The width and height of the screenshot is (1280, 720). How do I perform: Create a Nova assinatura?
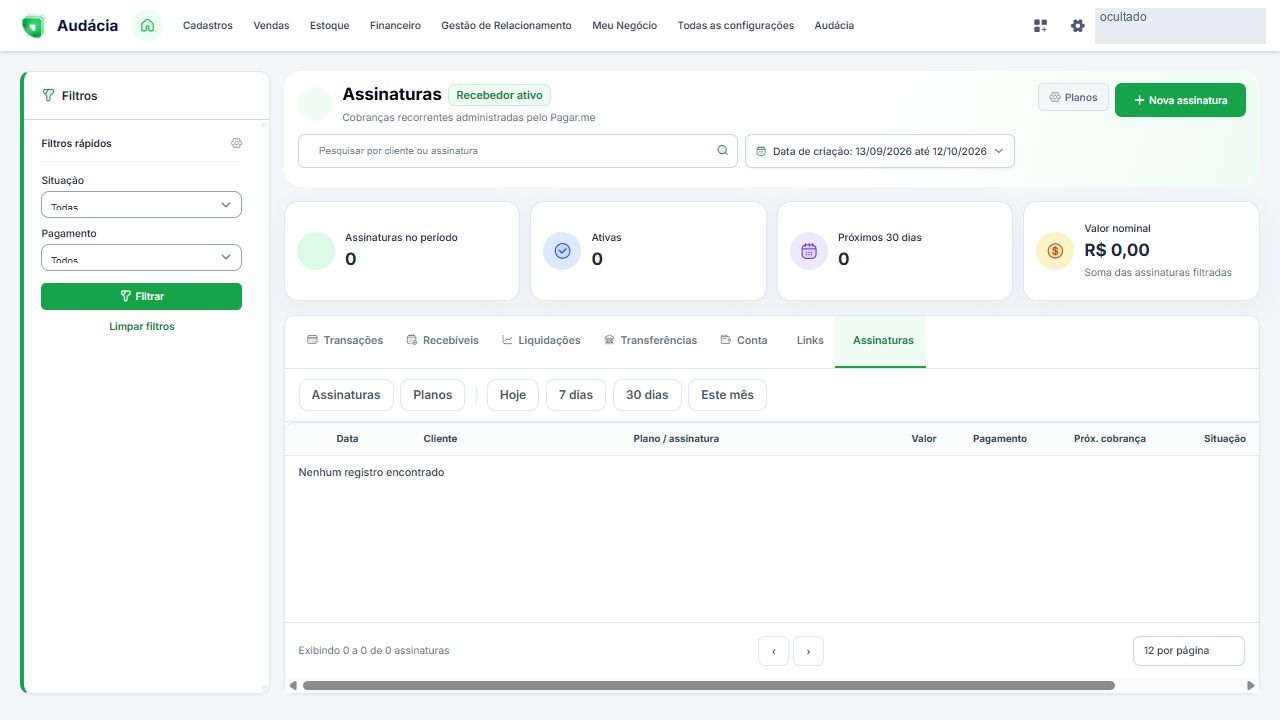pos(1180,100)
